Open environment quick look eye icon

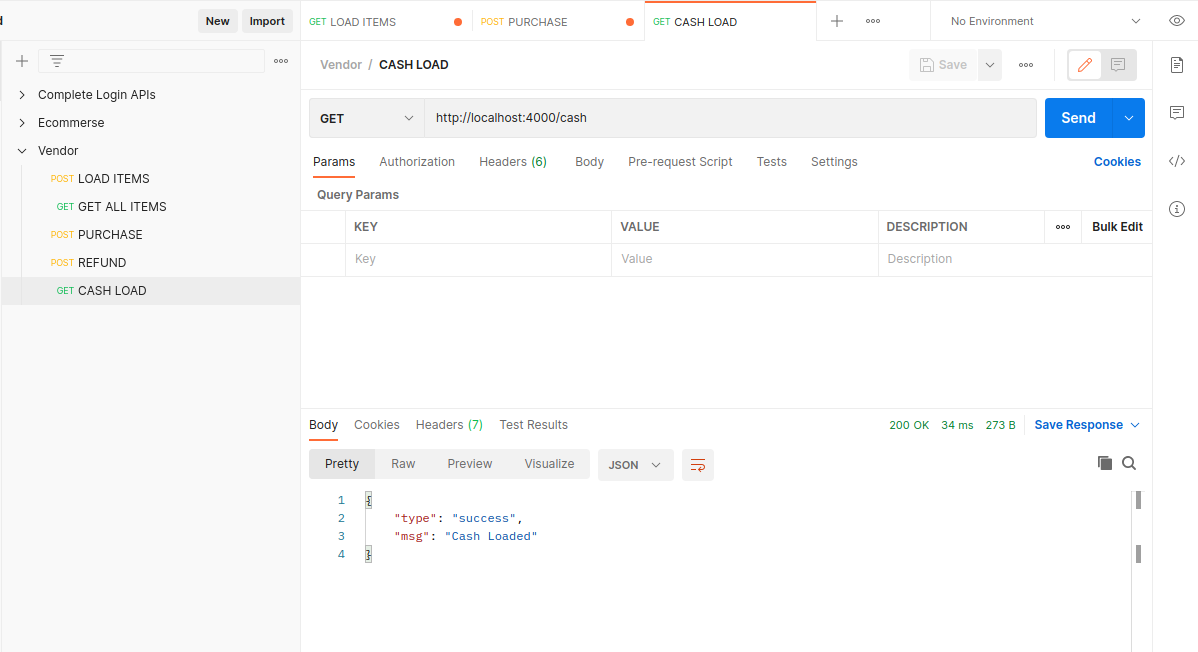tap(1177, 21)
